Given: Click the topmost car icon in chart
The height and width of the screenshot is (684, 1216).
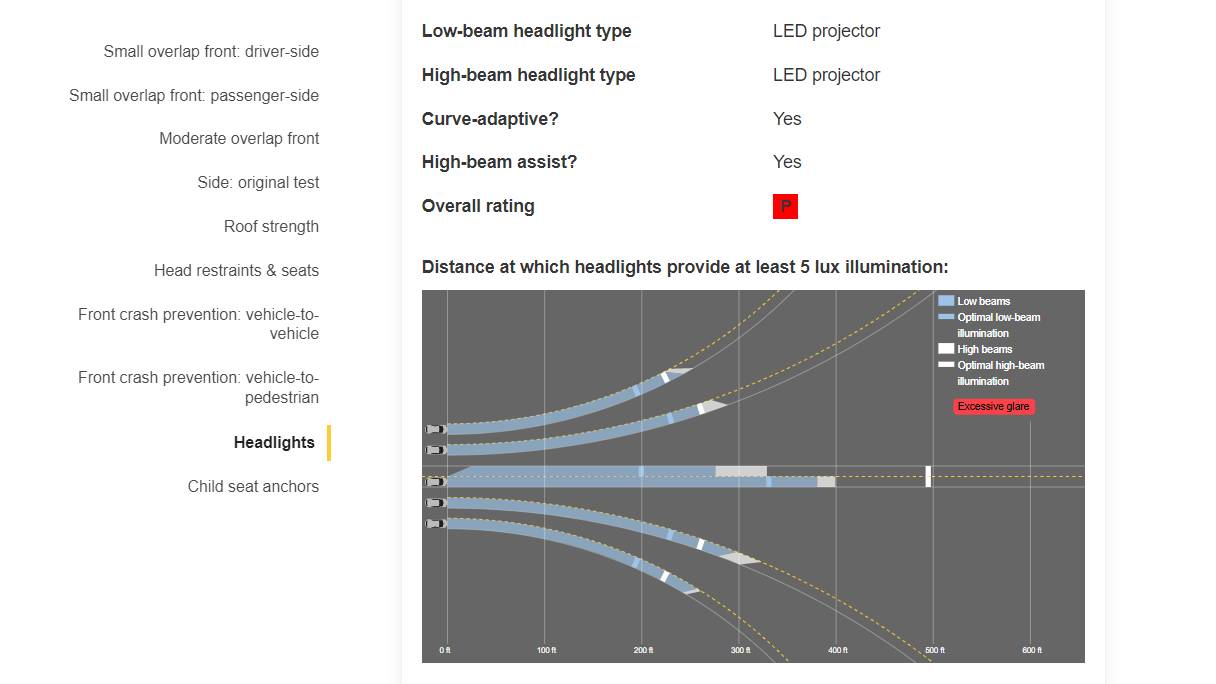Looking at the screenshot, I should [x=435, y=429].
